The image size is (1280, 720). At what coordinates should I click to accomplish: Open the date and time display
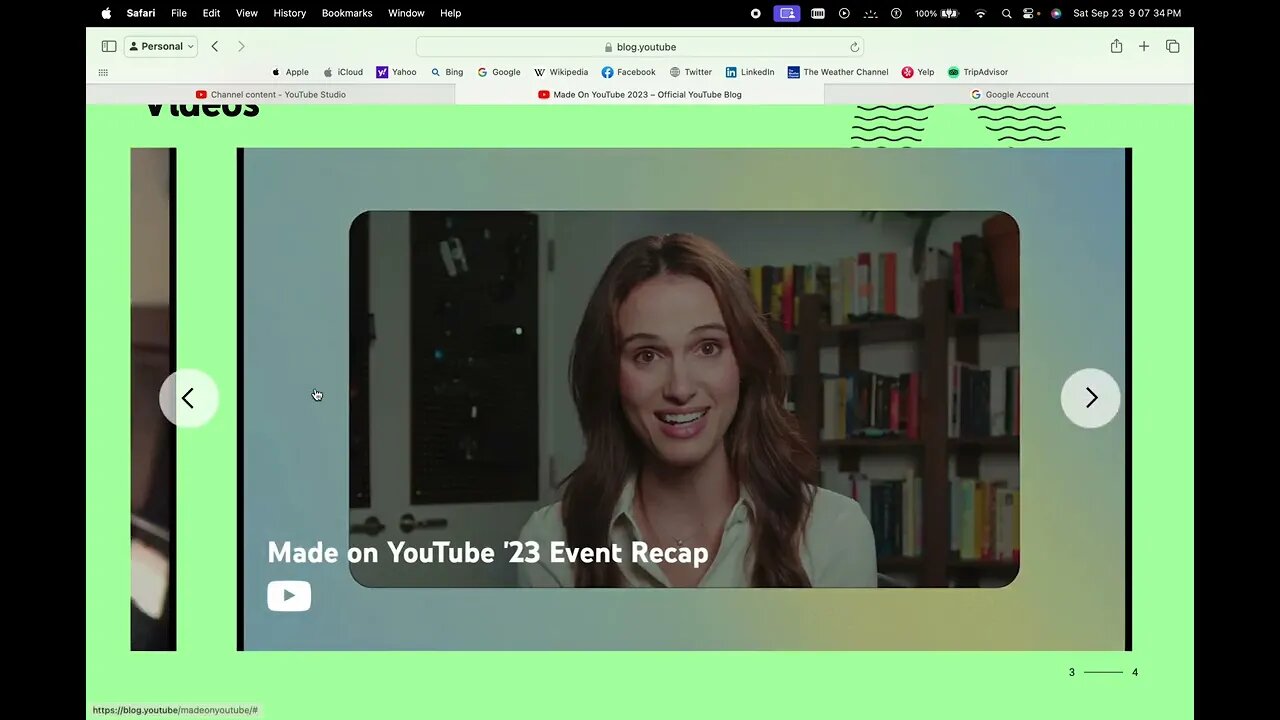(x=1127, y=13)
